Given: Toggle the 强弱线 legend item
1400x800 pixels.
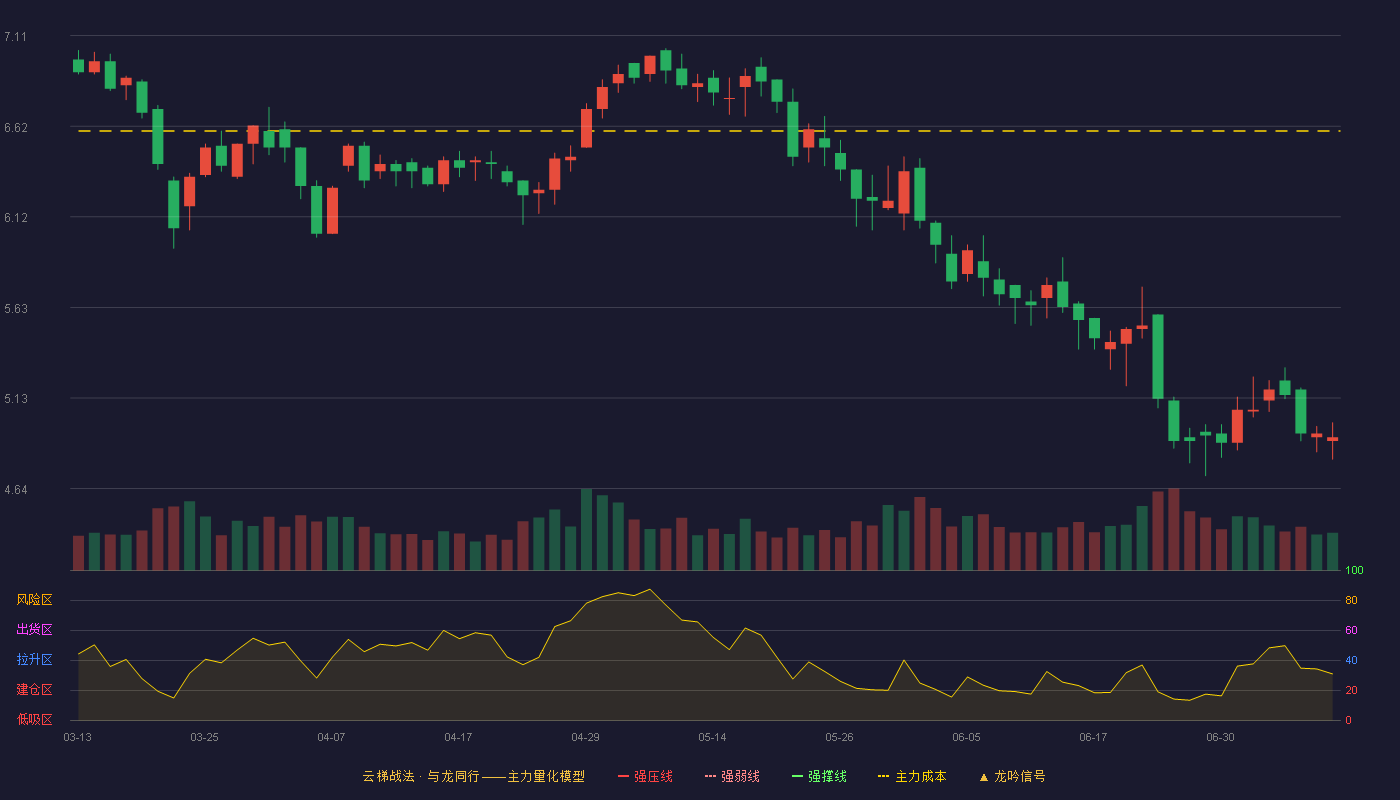Looking at the screenshot, I should 732,776.
